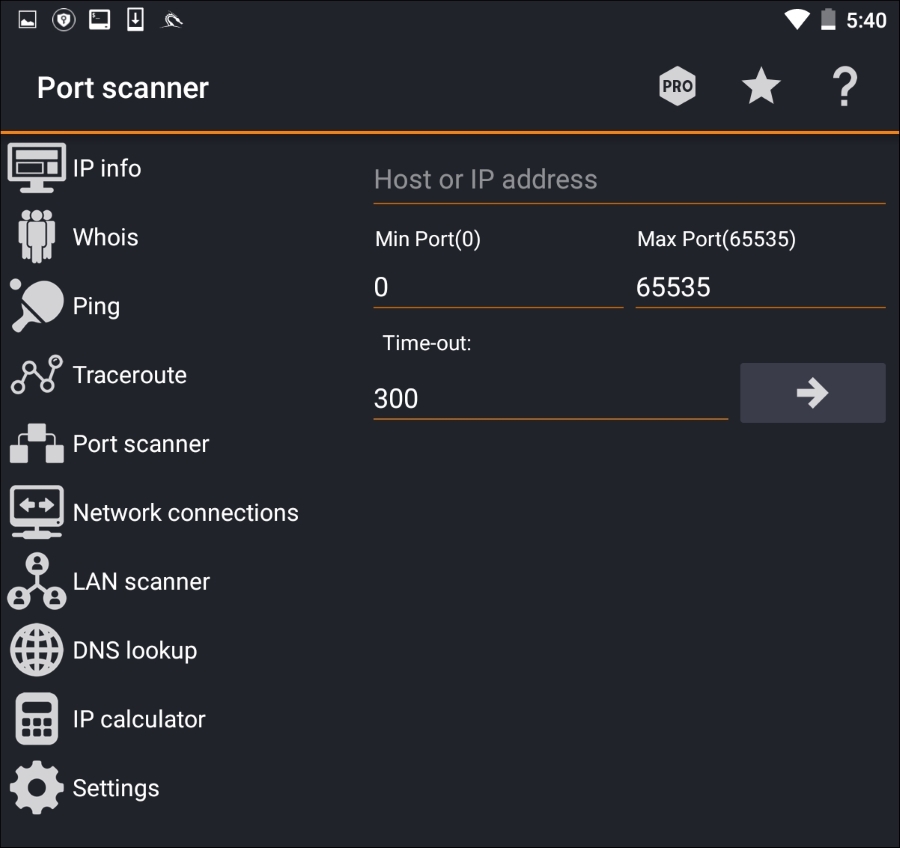Start the port scan with the arrow button
The width and height of the screenshot is (900, 848).
[813, 392]
